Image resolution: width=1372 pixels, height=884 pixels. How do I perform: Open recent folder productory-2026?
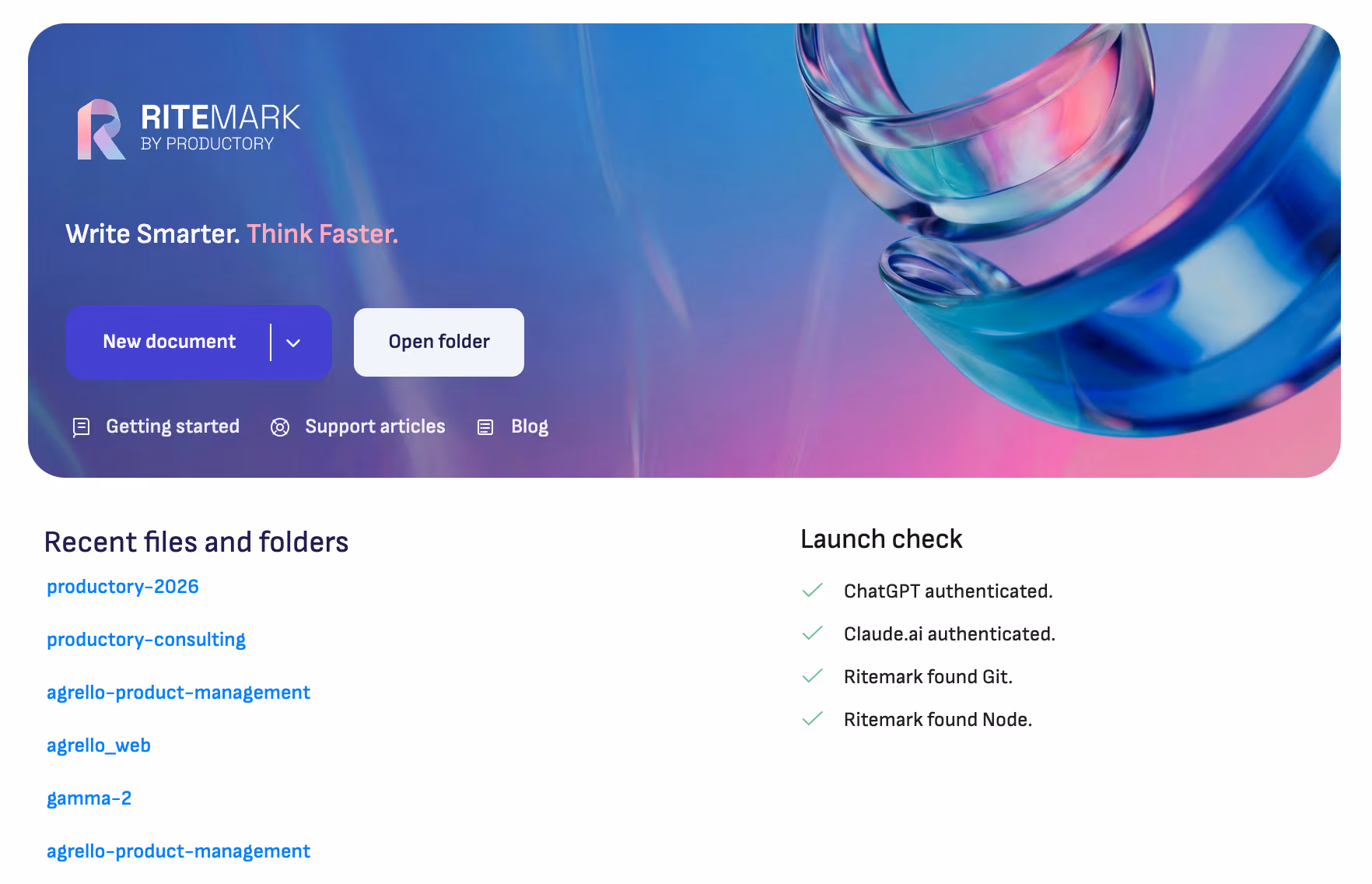(123, 587)
